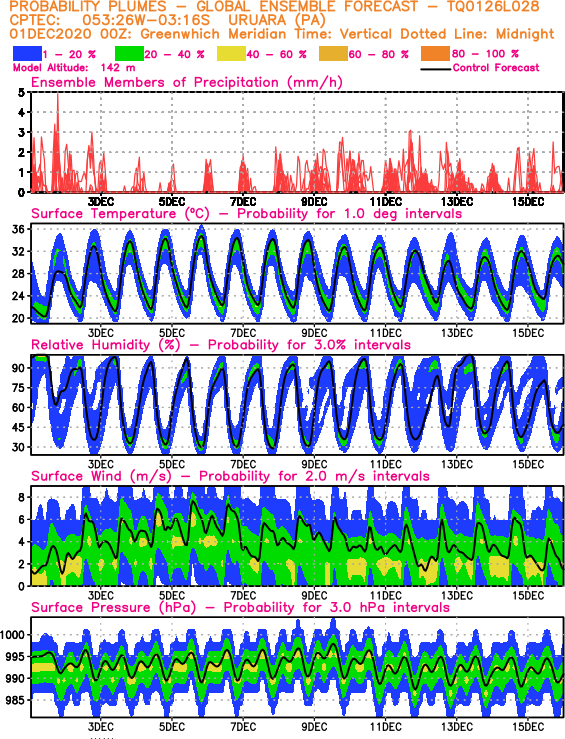The image size is (565, 739).
Task: Click the Relative Humidity chart title
Action: coord(221,345)
